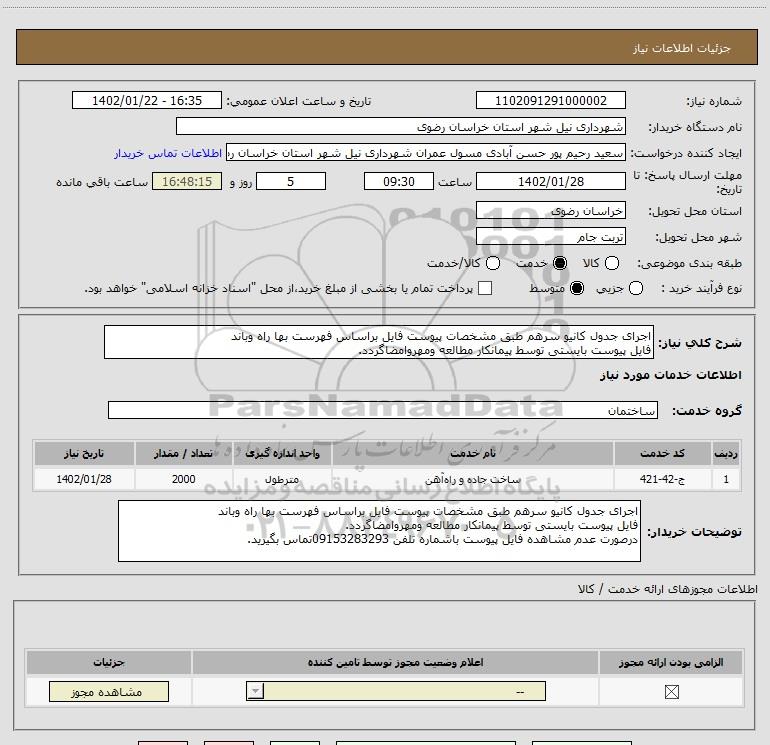Click the اطلاعات مجوزهای ارائه خدمت / کالا heading
This screenshot has height=745, width=770.
pyautogui.click(x=668, y=589)
